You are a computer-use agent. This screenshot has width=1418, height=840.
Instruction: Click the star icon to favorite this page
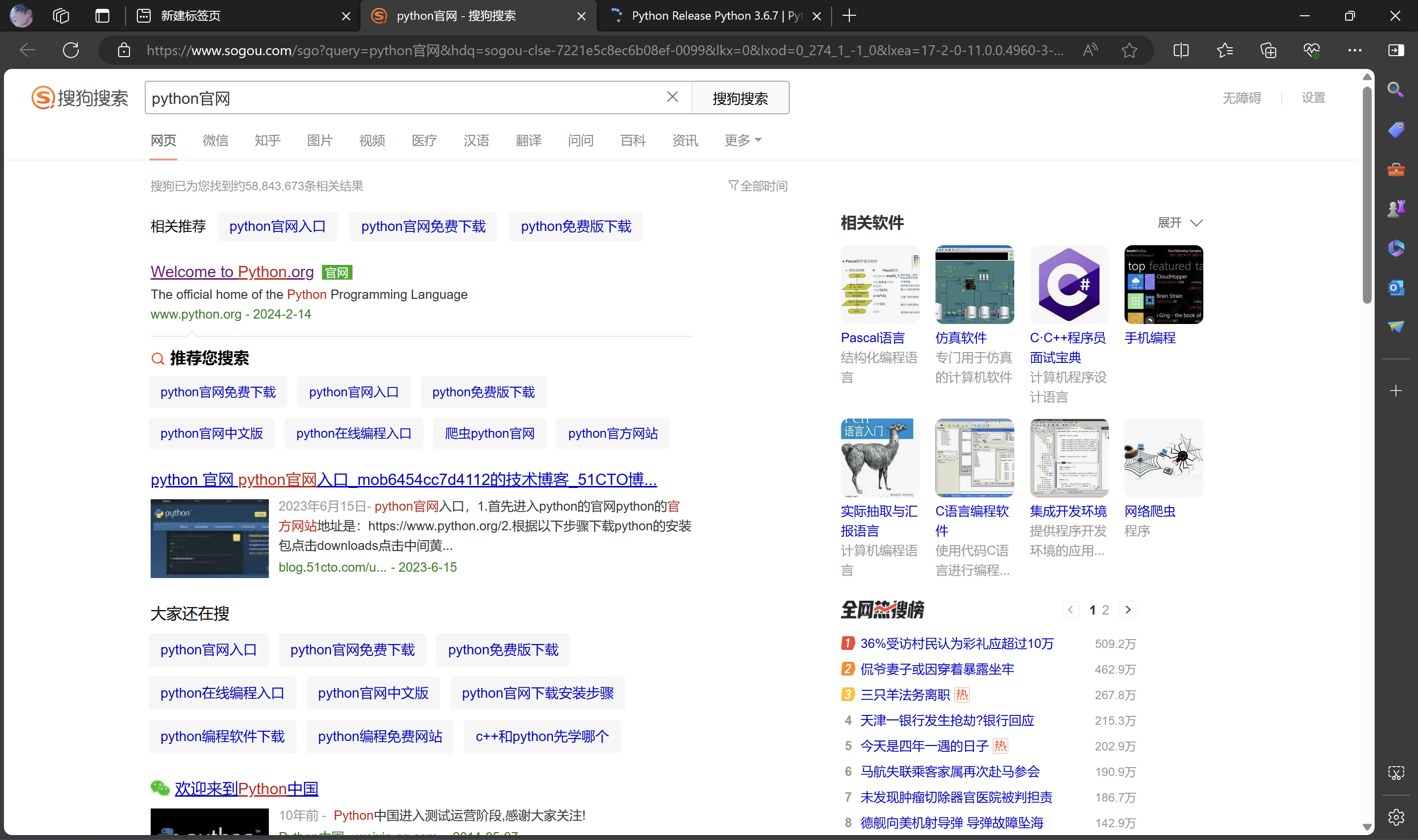click(x=1129, y=50)
